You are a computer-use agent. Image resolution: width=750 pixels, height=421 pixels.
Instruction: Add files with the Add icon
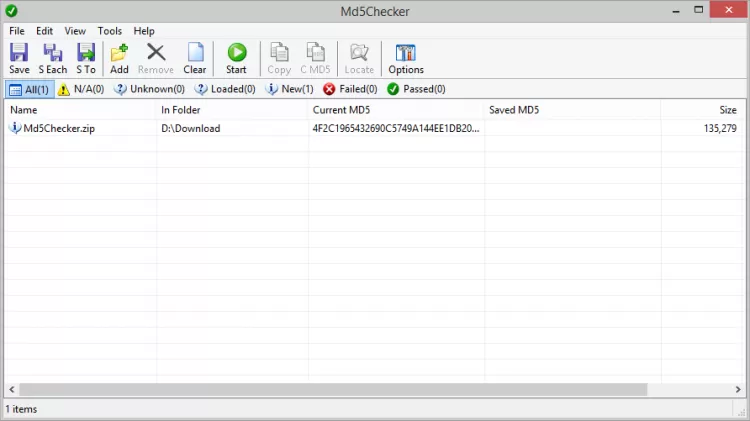coord(119,58)
